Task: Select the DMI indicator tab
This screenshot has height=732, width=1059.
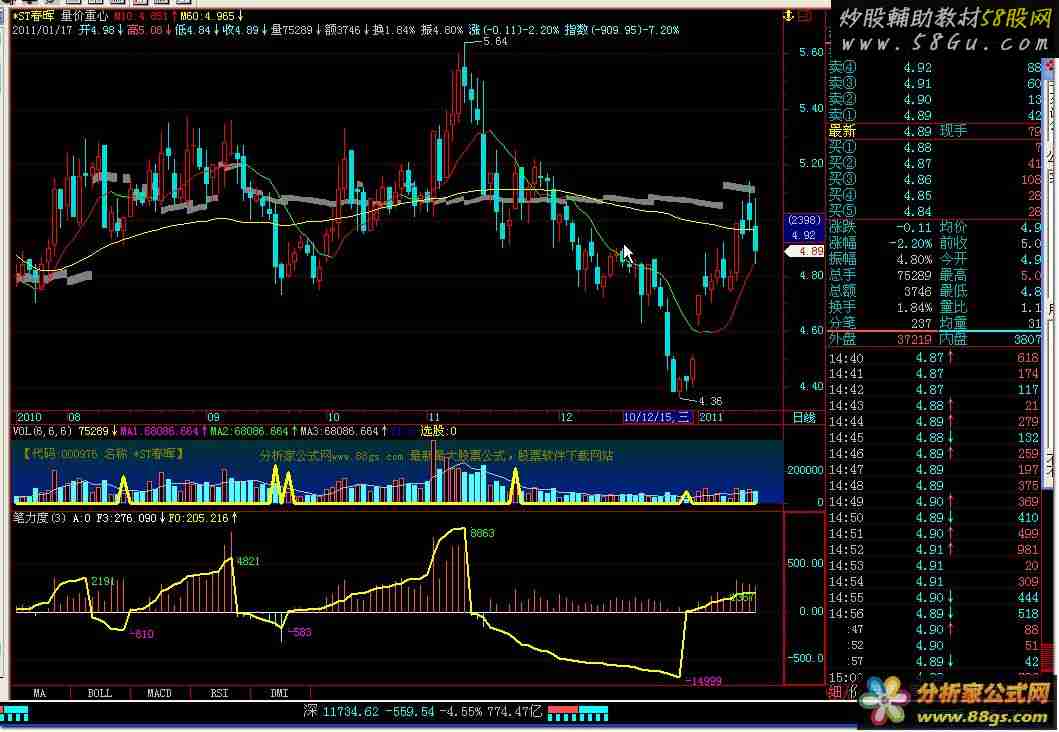Action: click(x=280, y=693)
